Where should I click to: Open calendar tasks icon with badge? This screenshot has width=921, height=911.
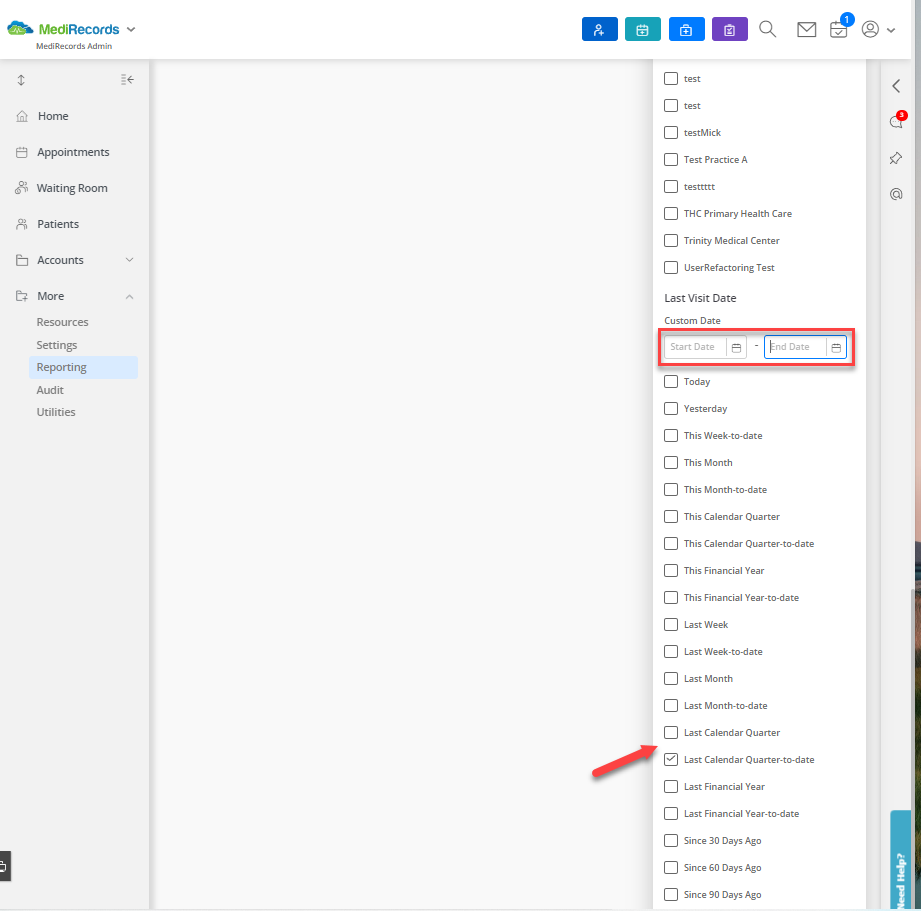pos(839,29)
